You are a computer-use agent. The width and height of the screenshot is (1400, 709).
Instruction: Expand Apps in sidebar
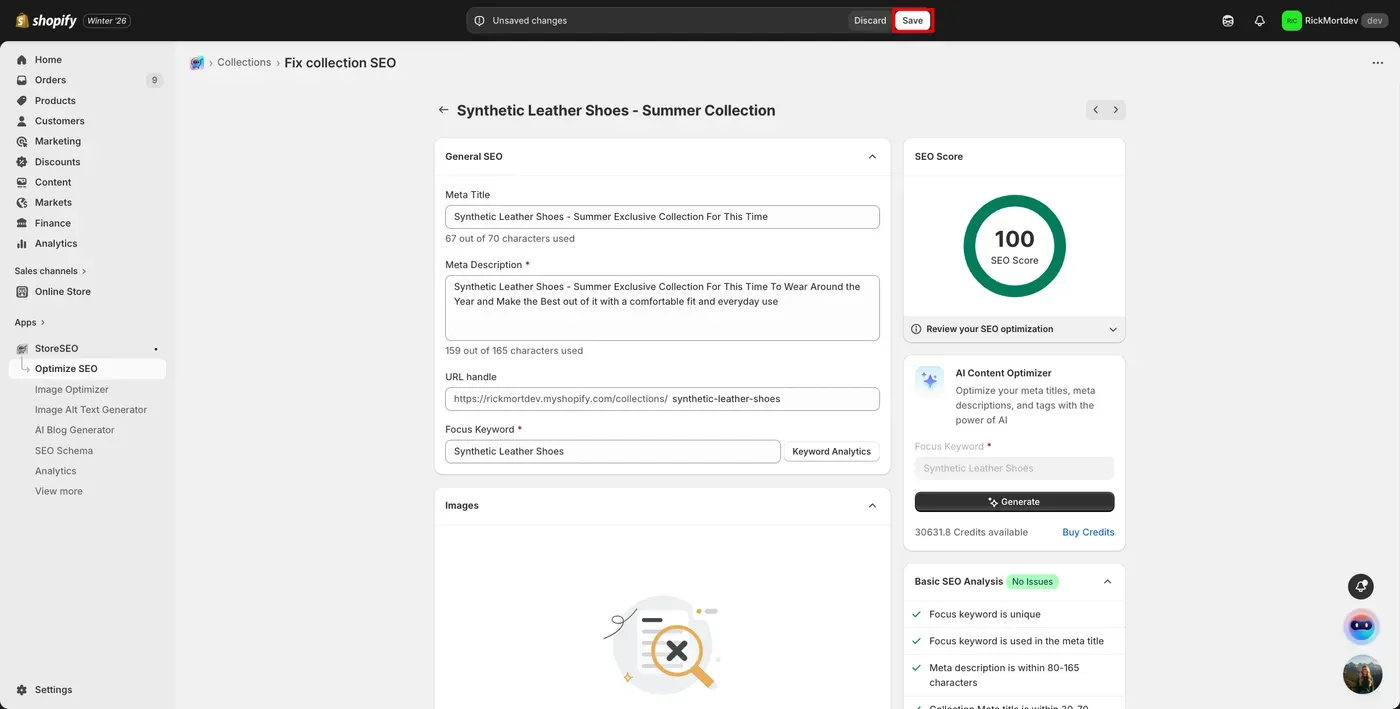[x=30, y=323]
